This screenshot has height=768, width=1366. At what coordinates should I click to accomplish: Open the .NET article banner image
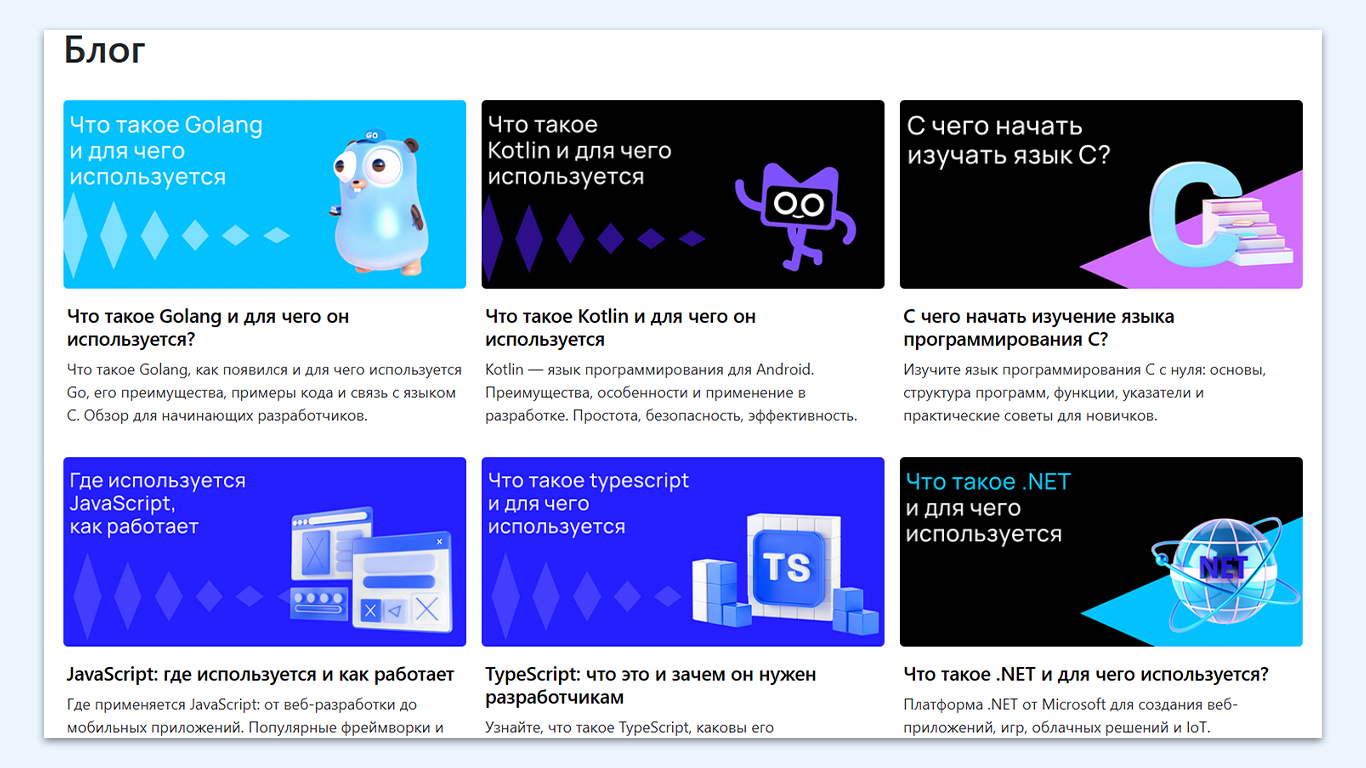point(1101,552)
